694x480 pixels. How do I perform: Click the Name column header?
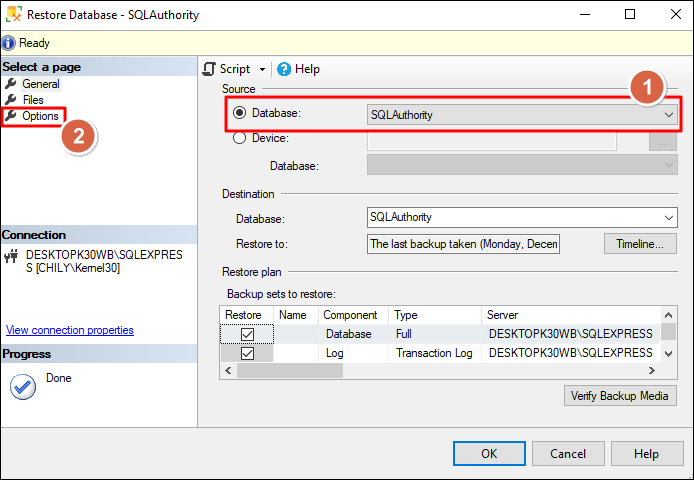296,315
